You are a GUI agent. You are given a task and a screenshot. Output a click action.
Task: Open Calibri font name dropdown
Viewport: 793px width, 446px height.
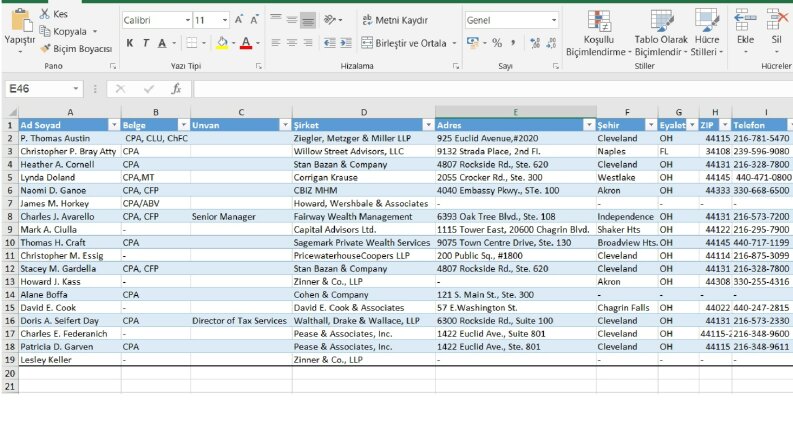click(187, 20)
